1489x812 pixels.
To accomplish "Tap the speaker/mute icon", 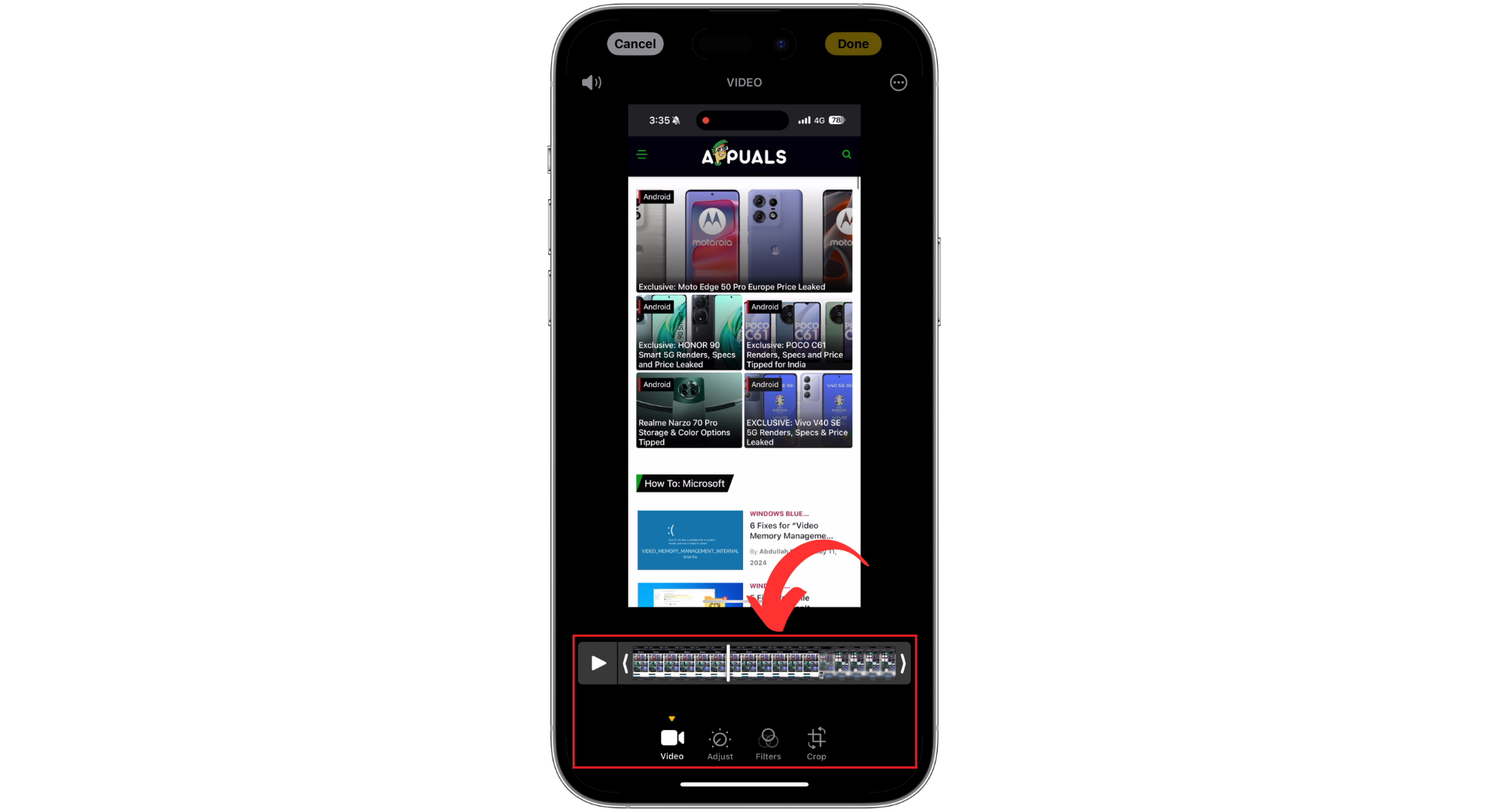I will [x=591, y=82].
